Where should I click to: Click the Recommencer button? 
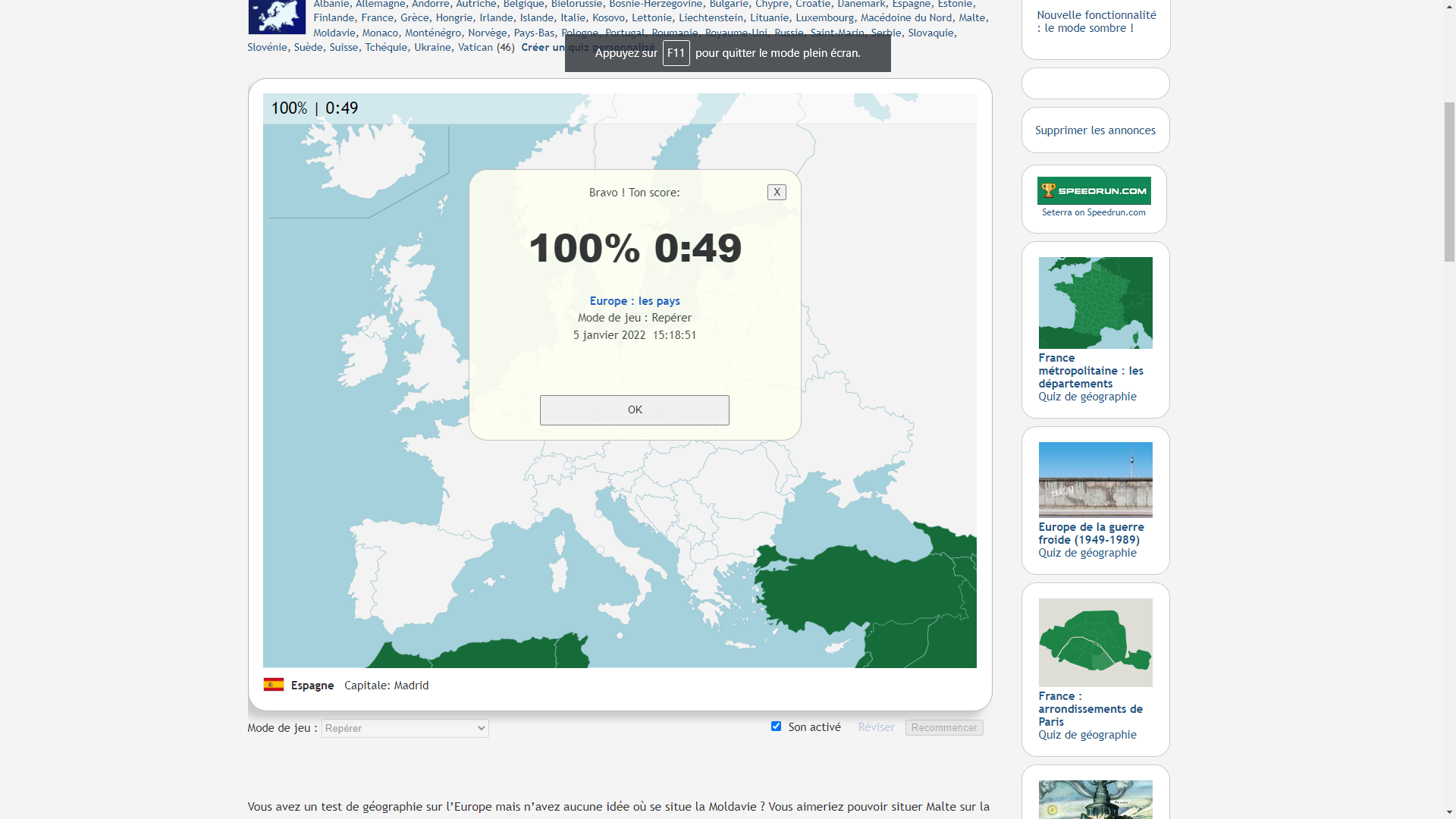944,728
